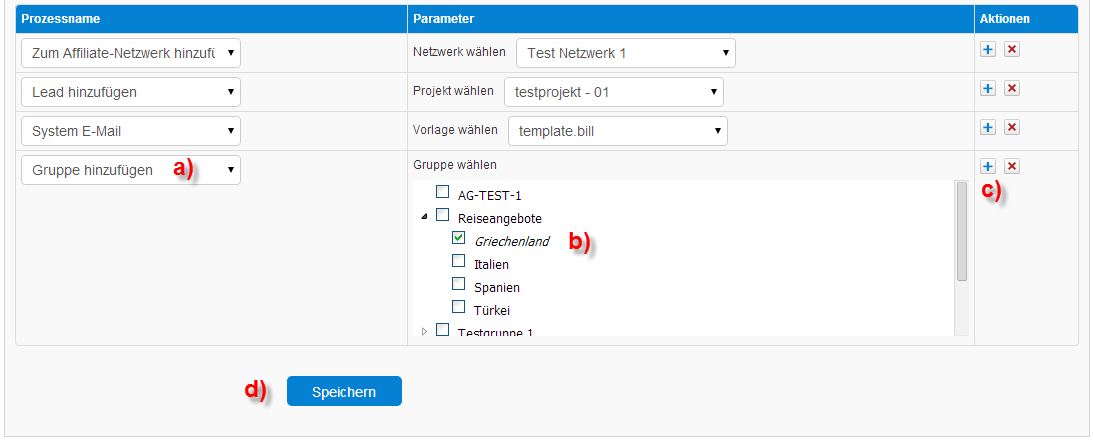Screen dimensions: 1093x441
Task: Collapse the Reiseangebote tree node
Action: (424, 217)
